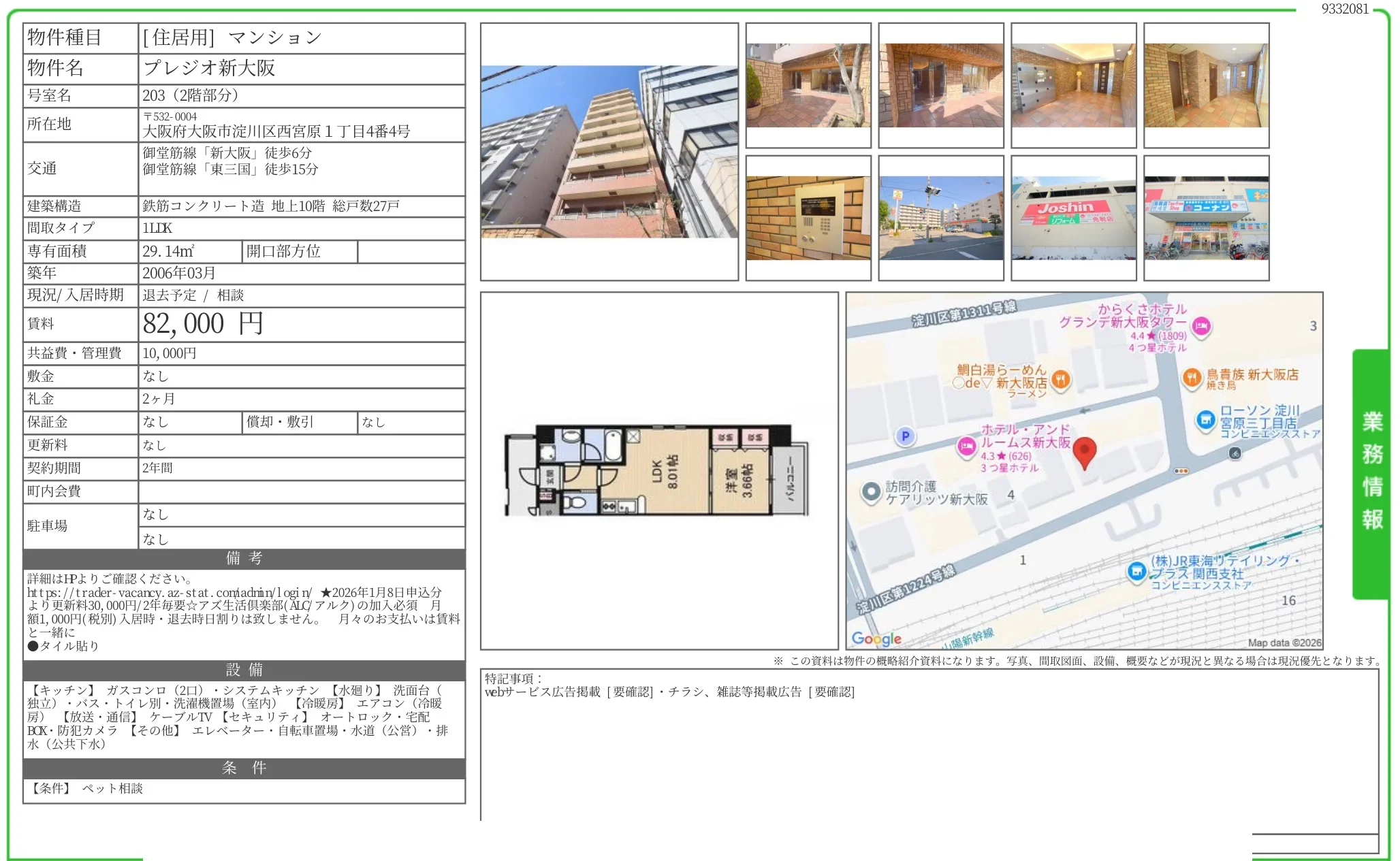The height and width of the screenshot is (861, 1400).
Task: Click the ローソン淀川宮原三丁目店 convenience store icon
Action: tap(1206, 421)
